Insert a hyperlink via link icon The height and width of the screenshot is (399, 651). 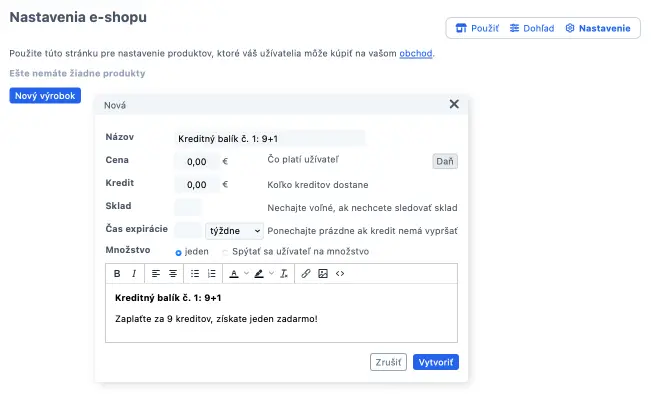pyautogui.click(x=306, y=274)
